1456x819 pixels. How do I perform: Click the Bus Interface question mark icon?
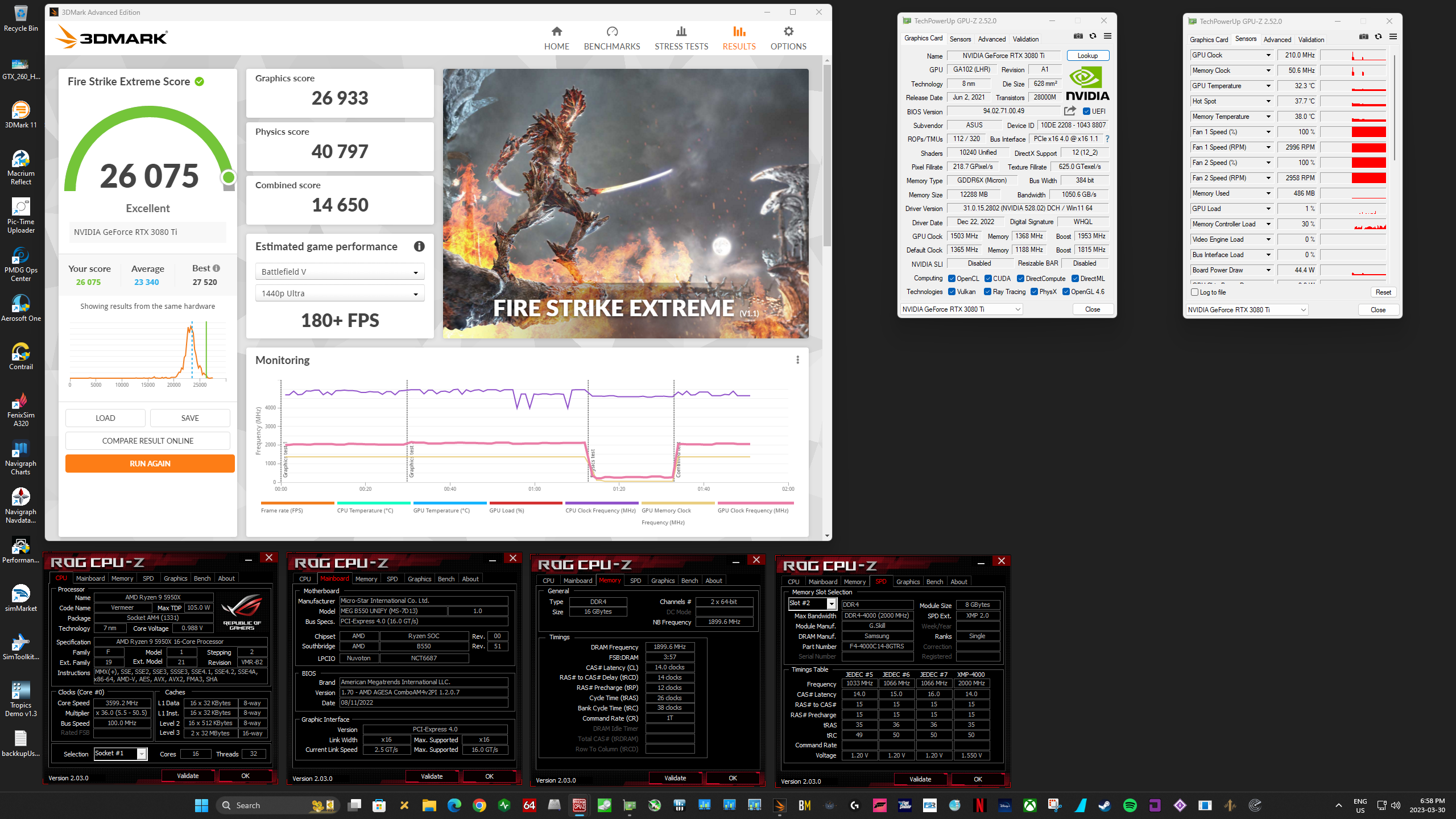(1107, 139)
